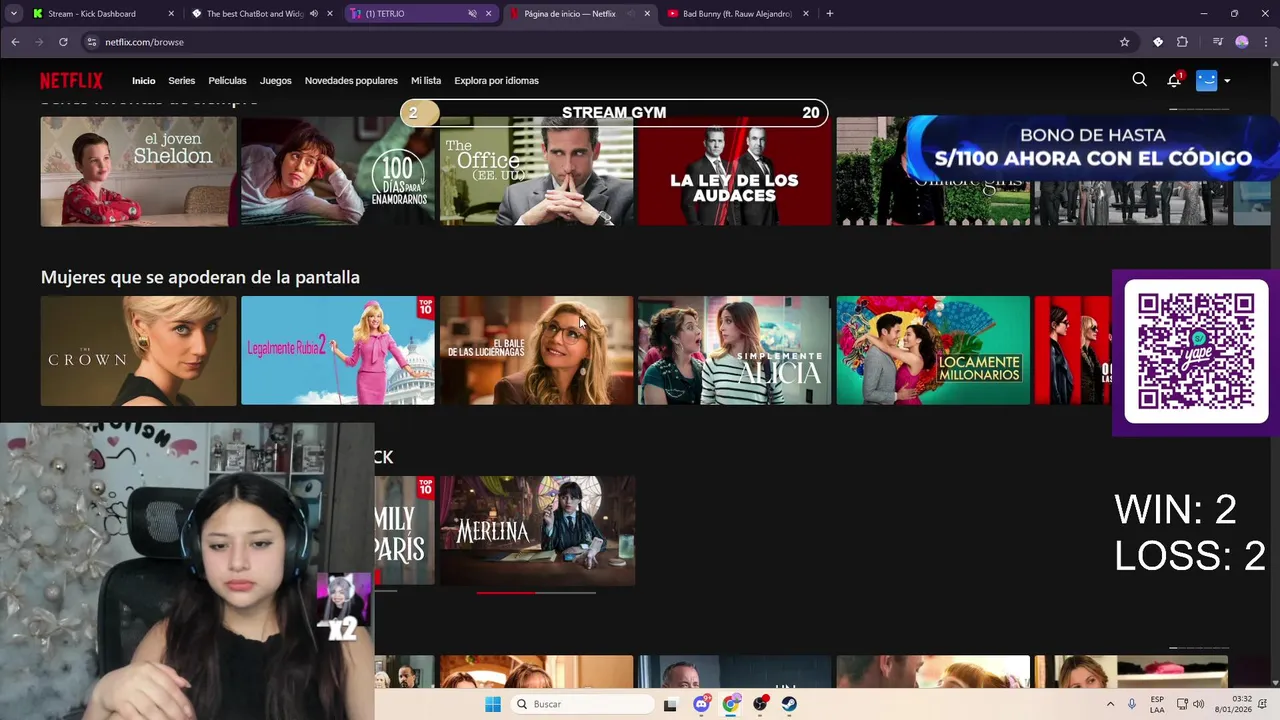Open the diamond extension icon
Screen dimensions: 1280x720
(1158, 42)
